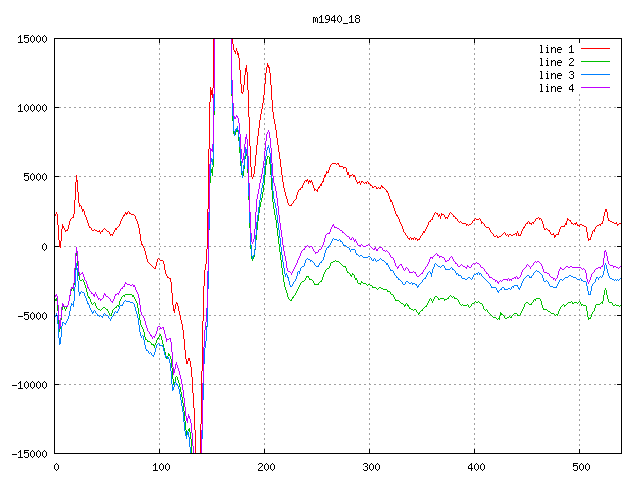Click the x-axis label 200
The height and width of the screenshot is (480, 640).
click(266, 467)
